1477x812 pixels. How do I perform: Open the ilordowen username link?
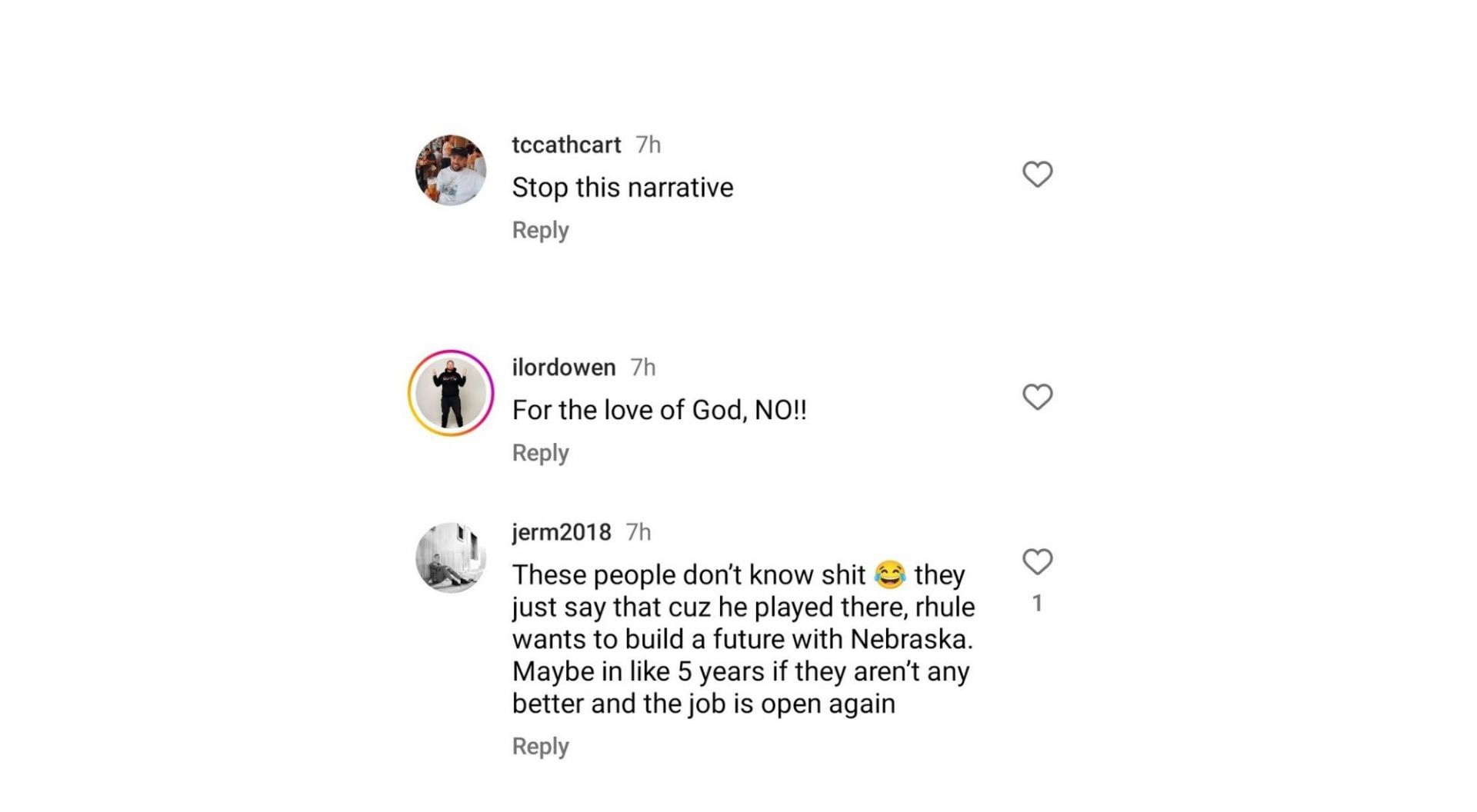[x=564, y=368]
